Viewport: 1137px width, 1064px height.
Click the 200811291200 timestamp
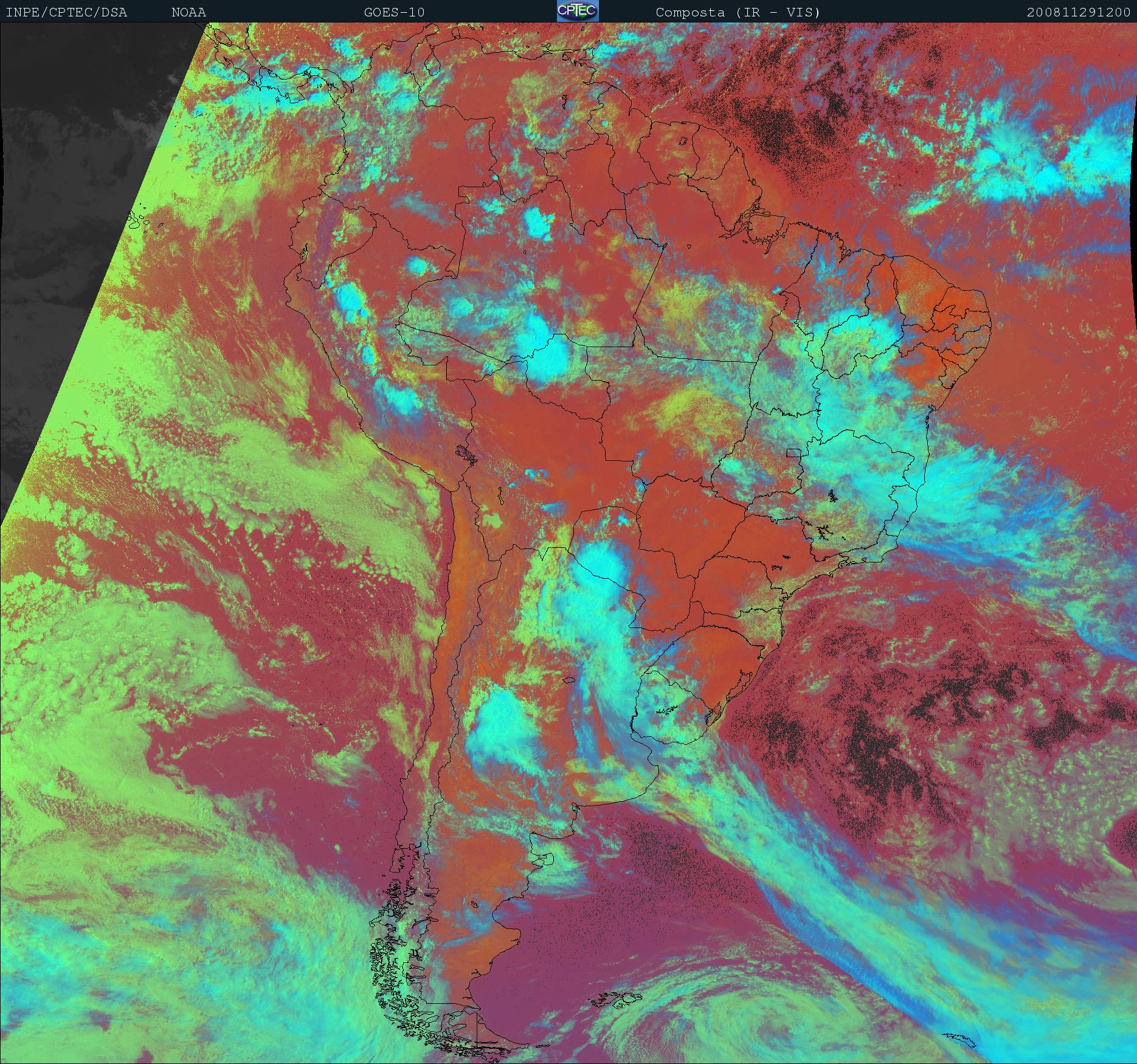coord(1079,12)
